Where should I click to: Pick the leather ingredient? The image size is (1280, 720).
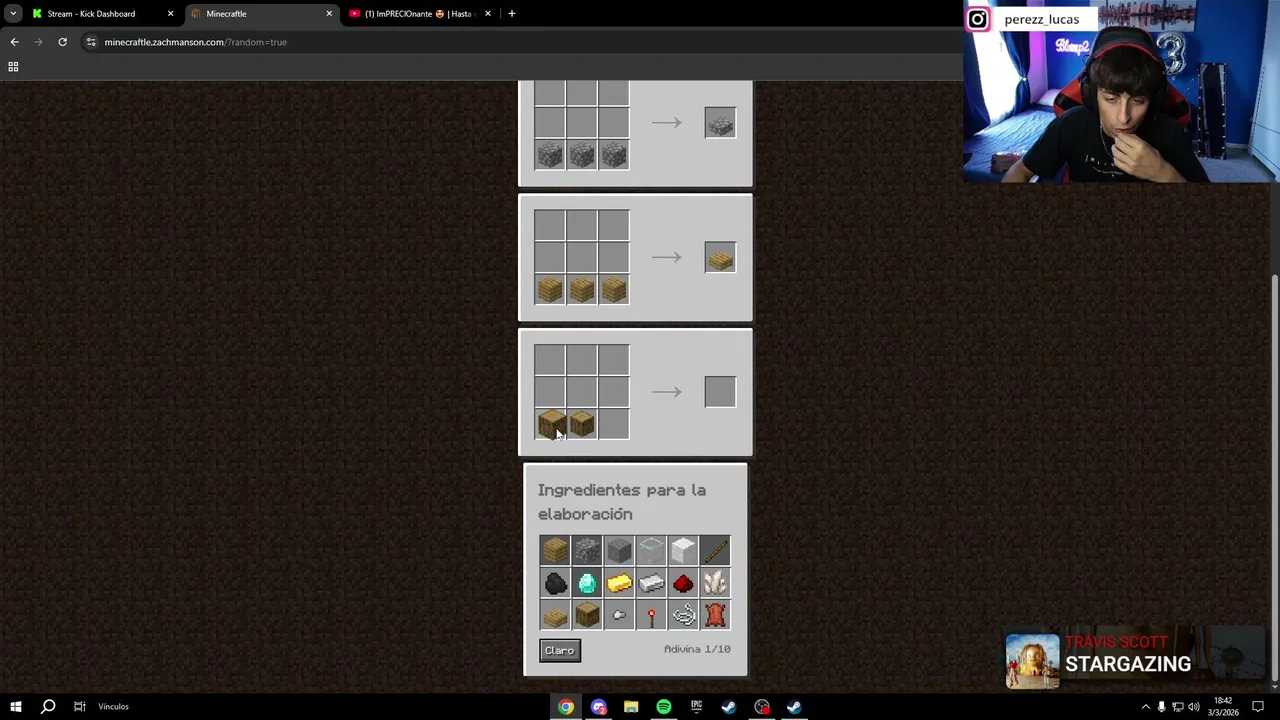(x=715, y=615)
